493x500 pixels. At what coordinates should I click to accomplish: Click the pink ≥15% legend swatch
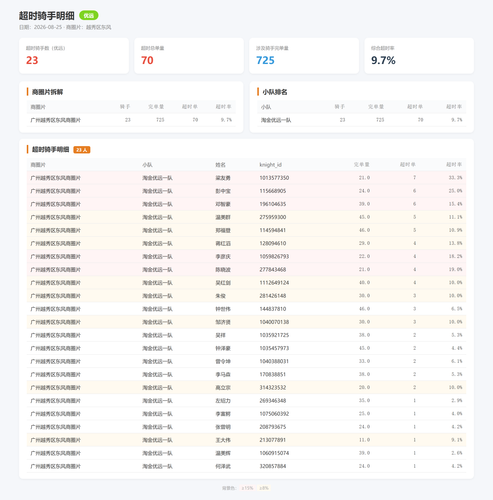(247, 488)
